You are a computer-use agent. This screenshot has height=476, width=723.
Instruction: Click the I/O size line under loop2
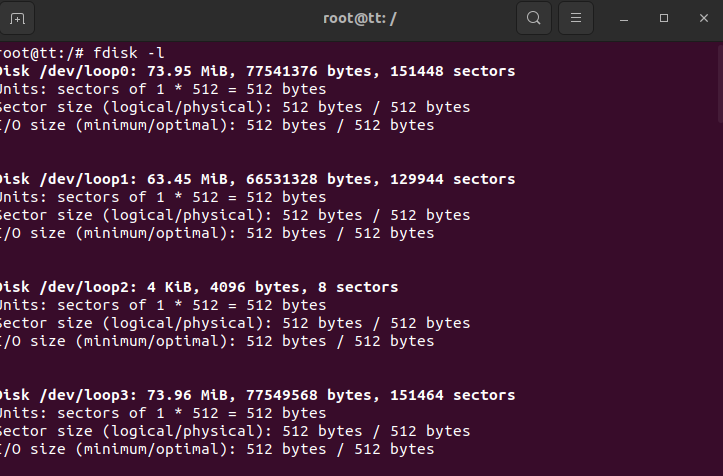click(x=216, y=341)
